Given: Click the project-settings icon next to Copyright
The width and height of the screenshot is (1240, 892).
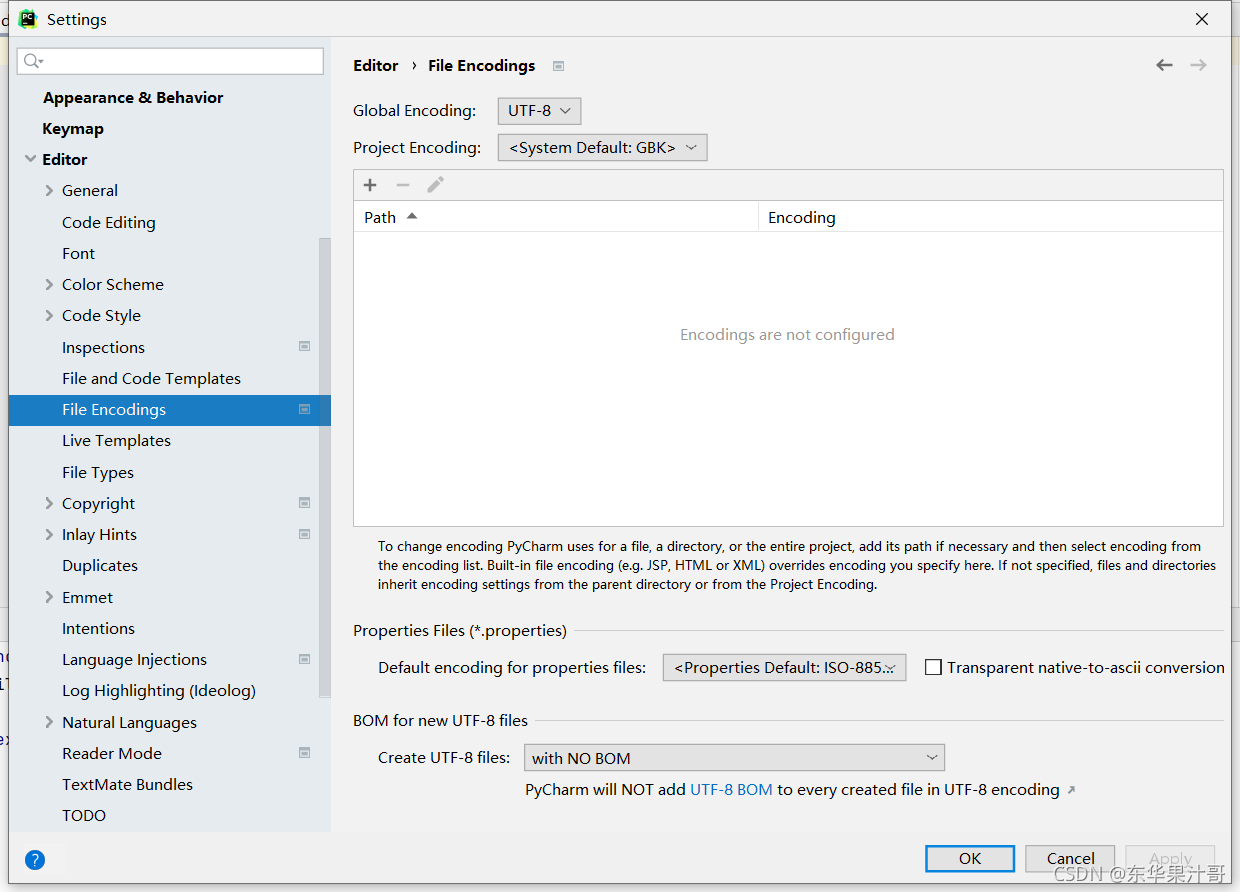Looking at the screenshot, I should (x=305, y=502).
